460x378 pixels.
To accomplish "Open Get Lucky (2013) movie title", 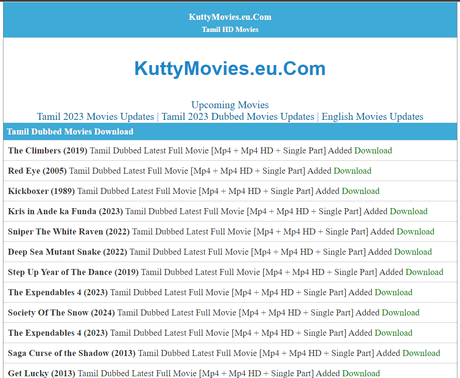I will click(42, 373).
